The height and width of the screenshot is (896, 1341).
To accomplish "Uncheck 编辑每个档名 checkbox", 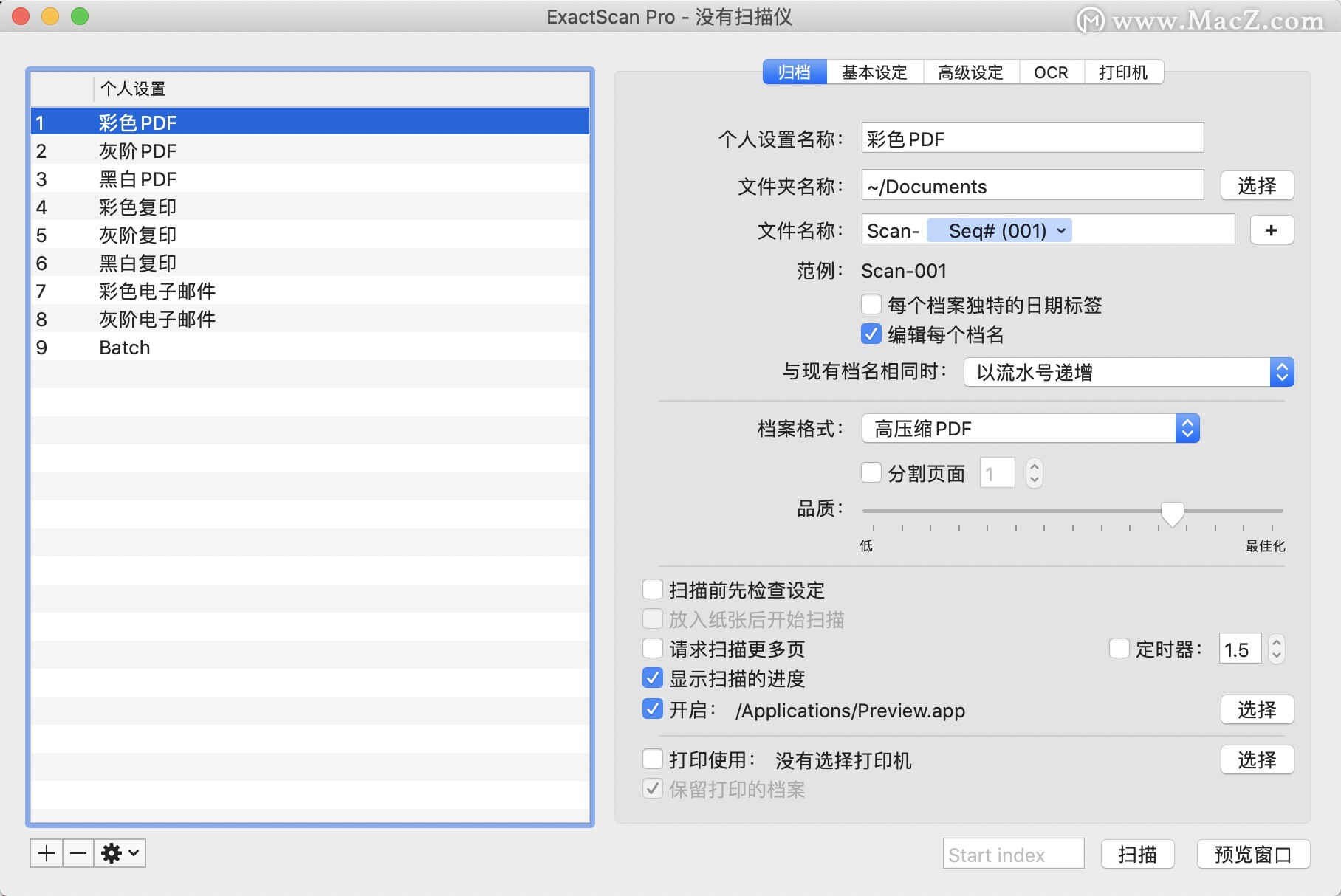I will pyautogui.click(x=871, y=334).
